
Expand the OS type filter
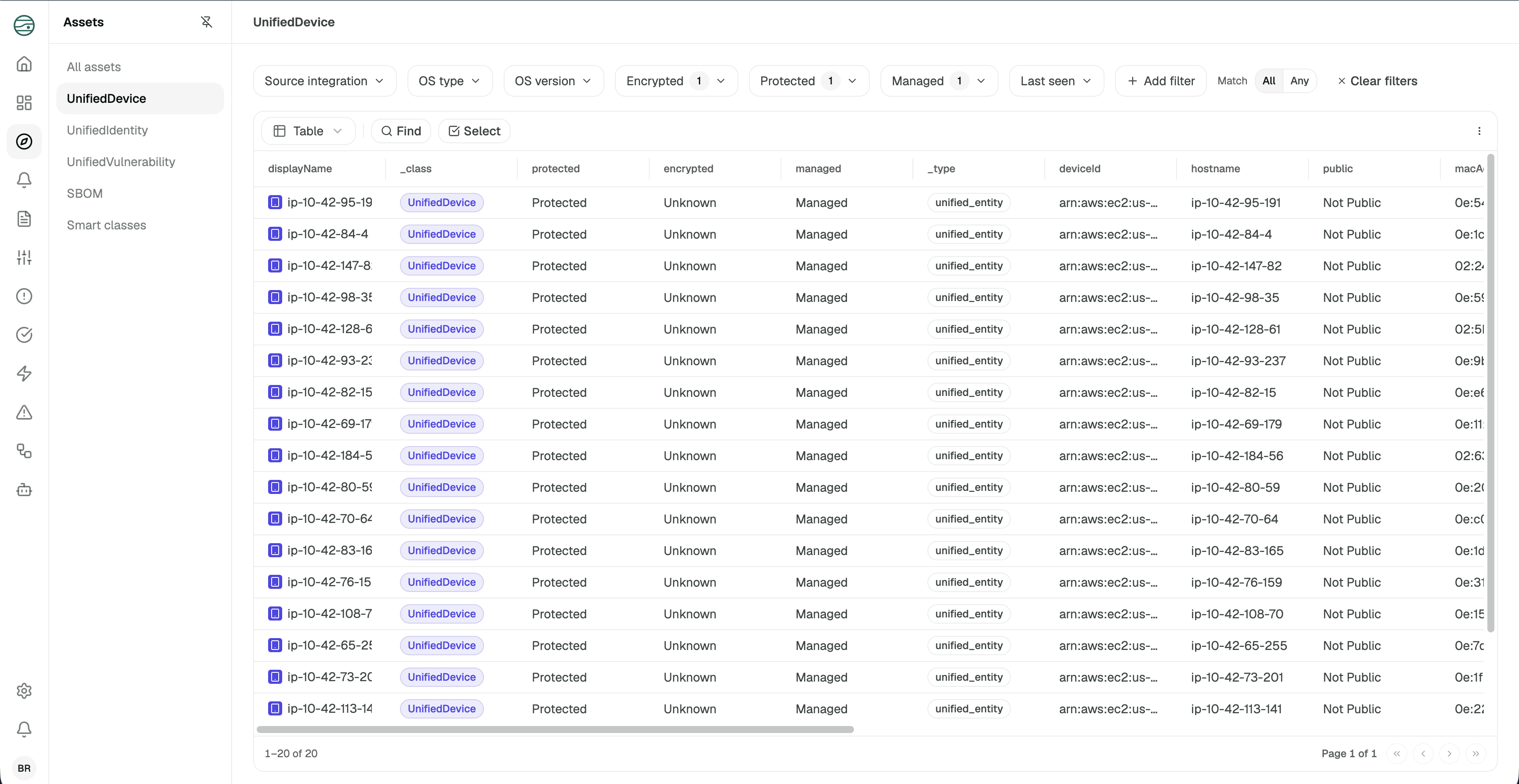(x=449, y=81)
